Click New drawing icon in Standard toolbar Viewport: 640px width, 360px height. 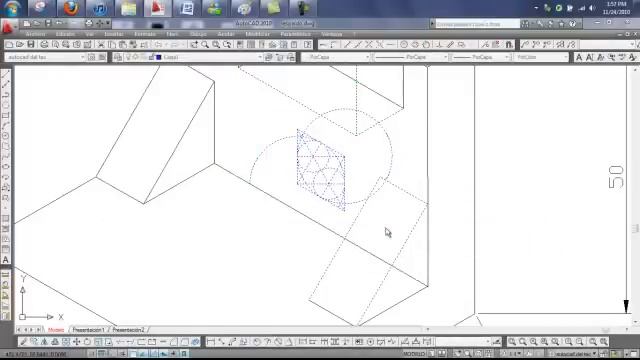(9, 44)
